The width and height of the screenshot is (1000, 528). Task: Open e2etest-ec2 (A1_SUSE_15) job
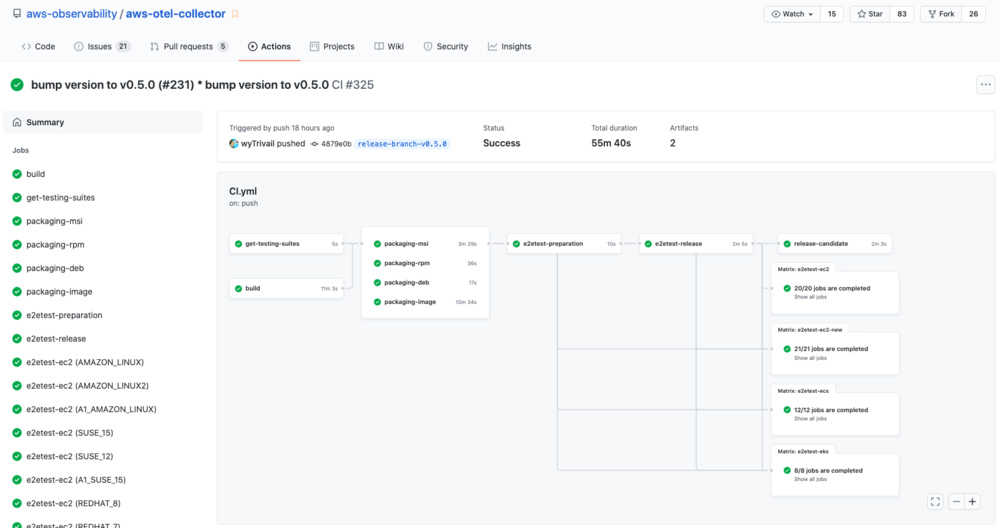76,480
